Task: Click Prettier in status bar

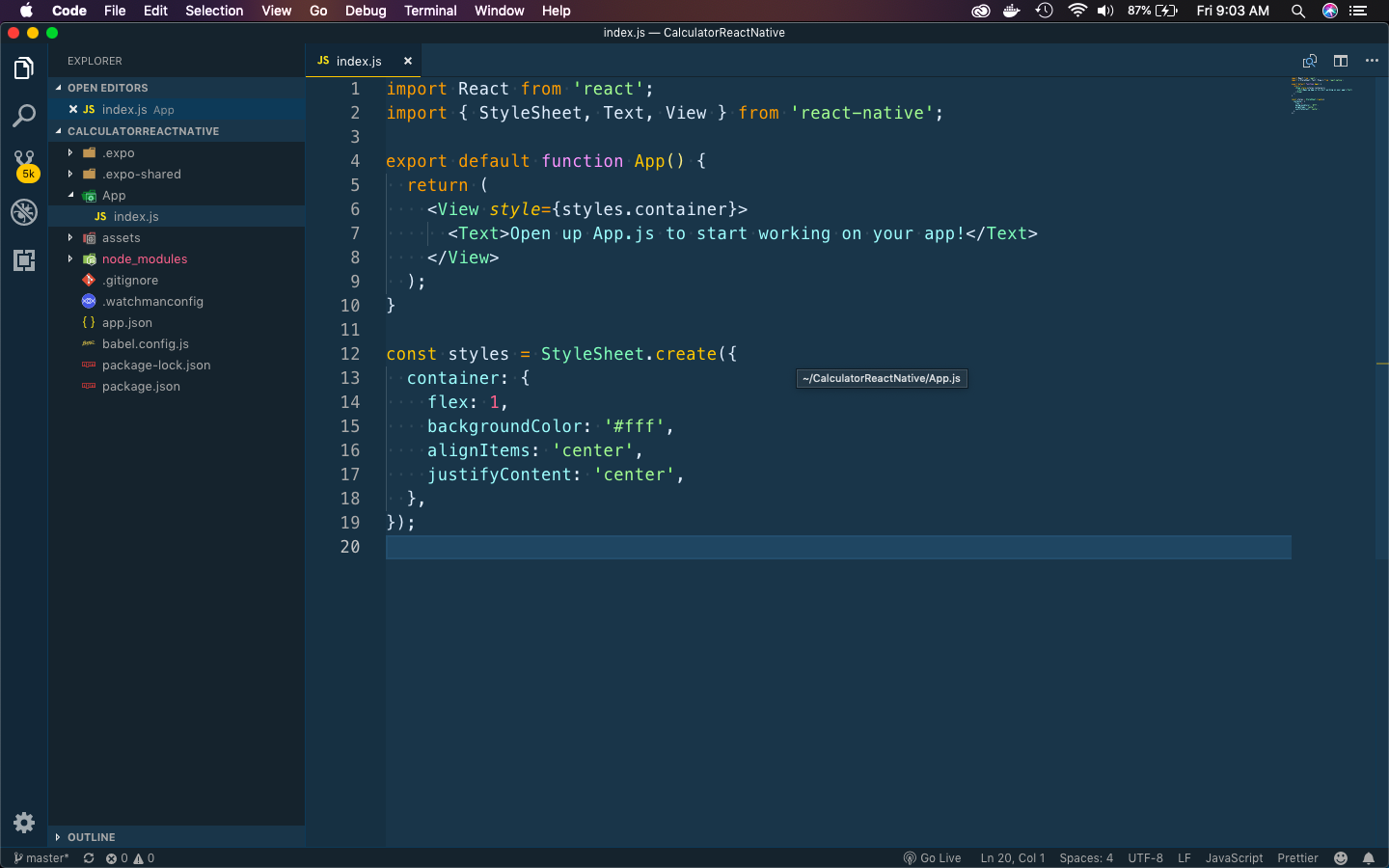Action: tap(1297, 858)
